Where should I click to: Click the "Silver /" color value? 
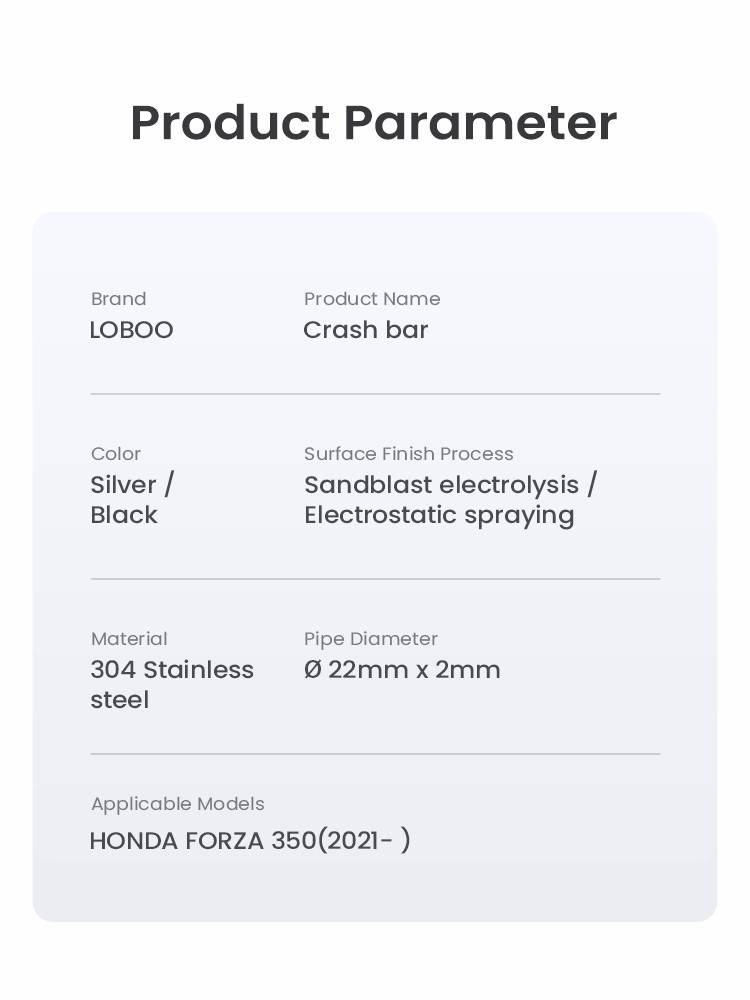(x=132, y=485)
